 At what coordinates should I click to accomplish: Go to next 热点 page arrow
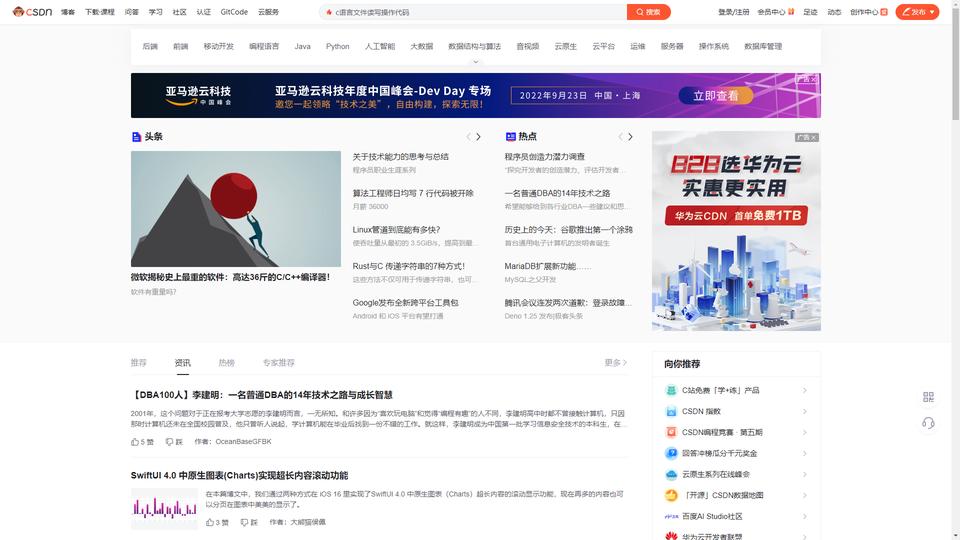point(630,137)
